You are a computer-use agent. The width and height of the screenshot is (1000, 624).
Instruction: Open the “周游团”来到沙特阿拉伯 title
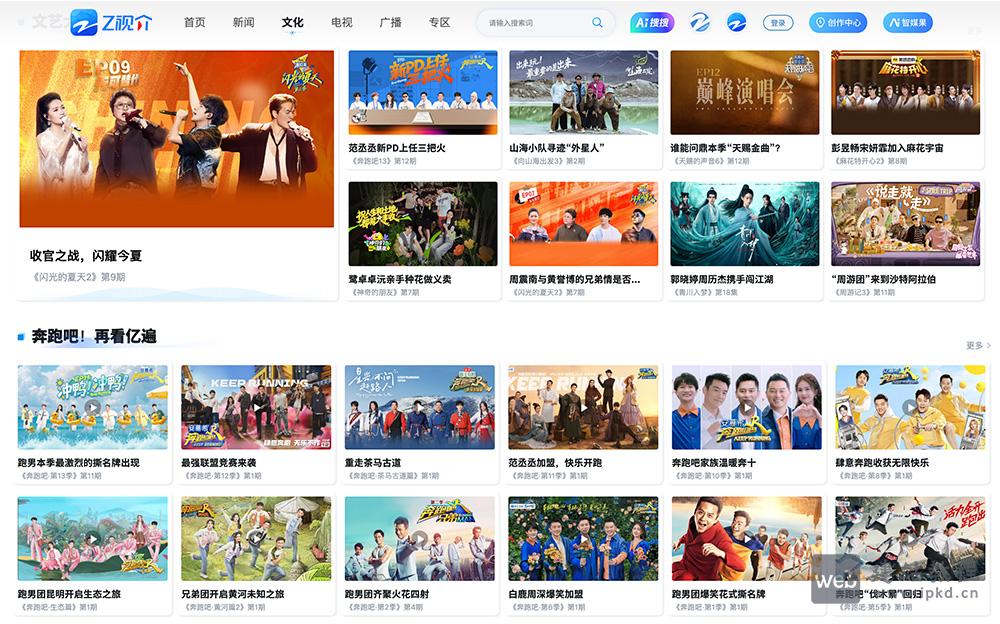click(883, 279)
